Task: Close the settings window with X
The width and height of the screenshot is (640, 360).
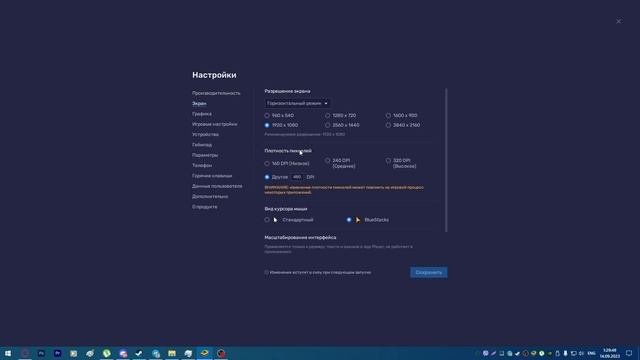Action: (618, 21)
